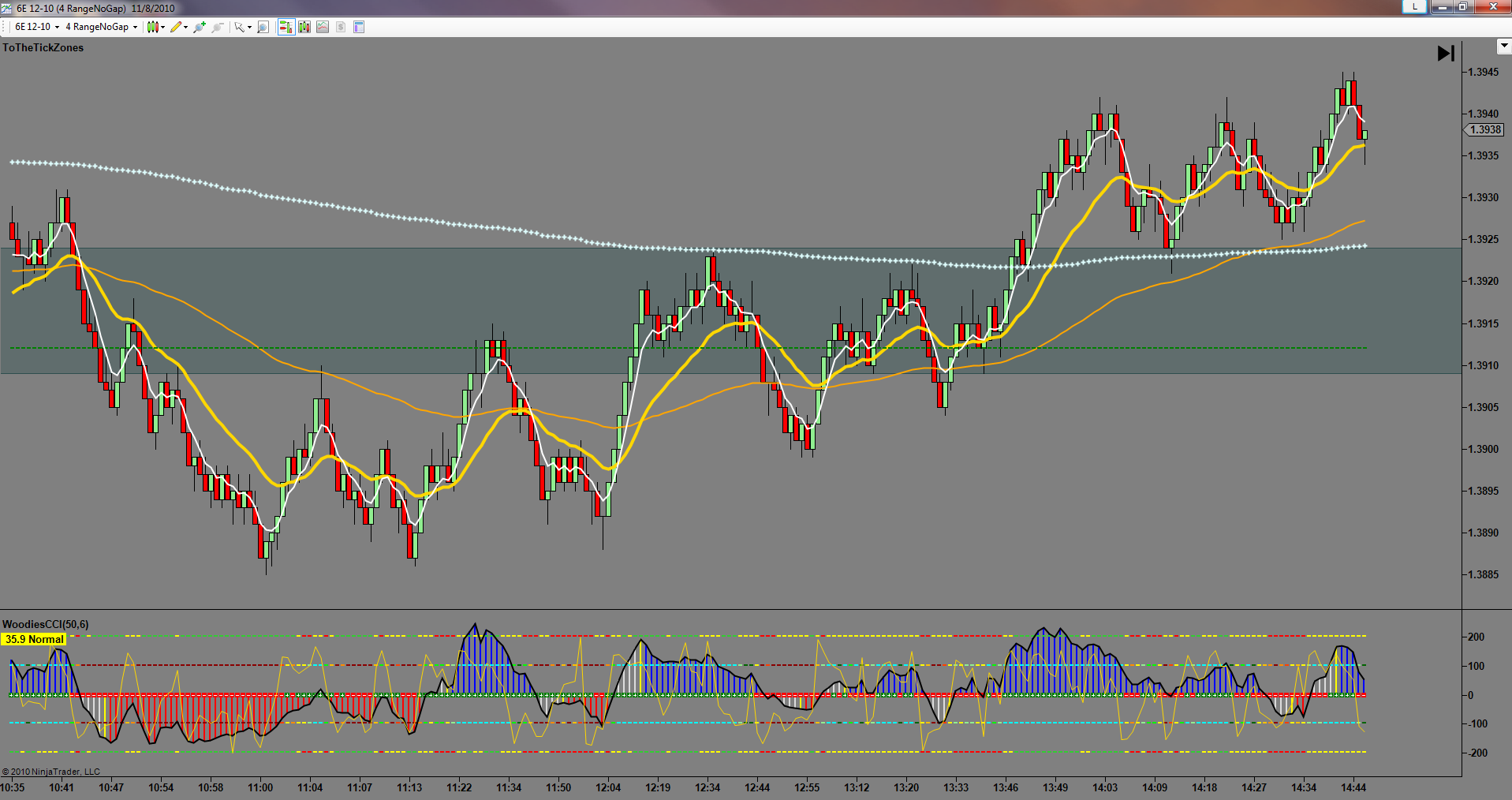Toggle the chart trader icon
This screenshot has height=800, width=1512.
point(286,27)
